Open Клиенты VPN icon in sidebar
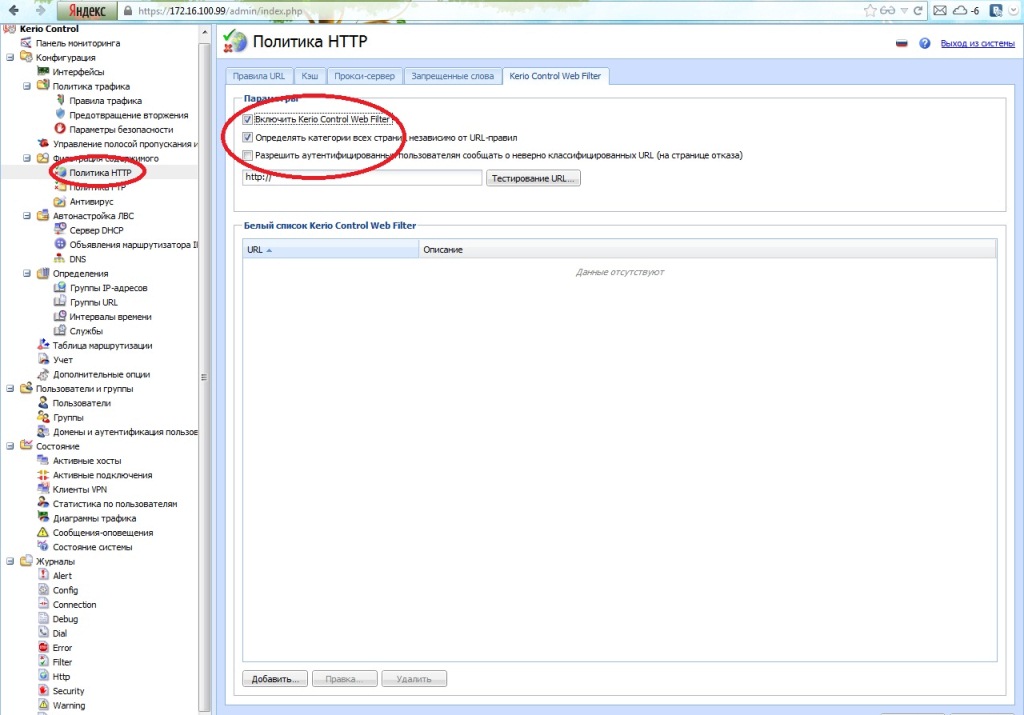 pyautogui.click(x=42, y=490)
